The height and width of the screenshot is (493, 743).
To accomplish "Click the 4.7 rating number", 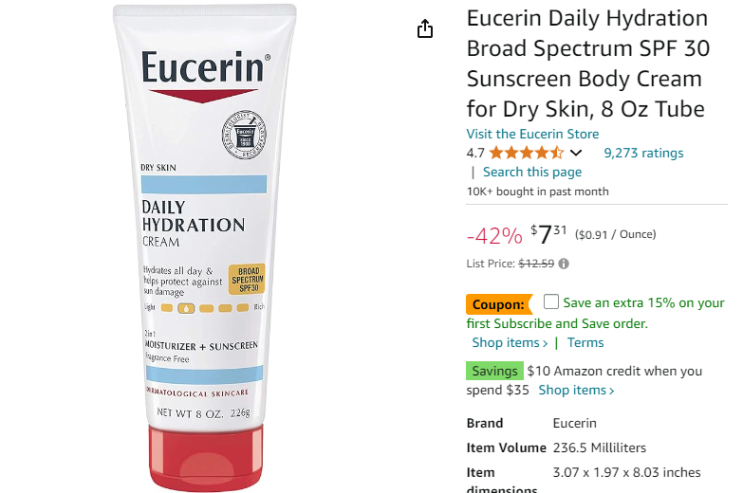I will [x=475, y=153].
